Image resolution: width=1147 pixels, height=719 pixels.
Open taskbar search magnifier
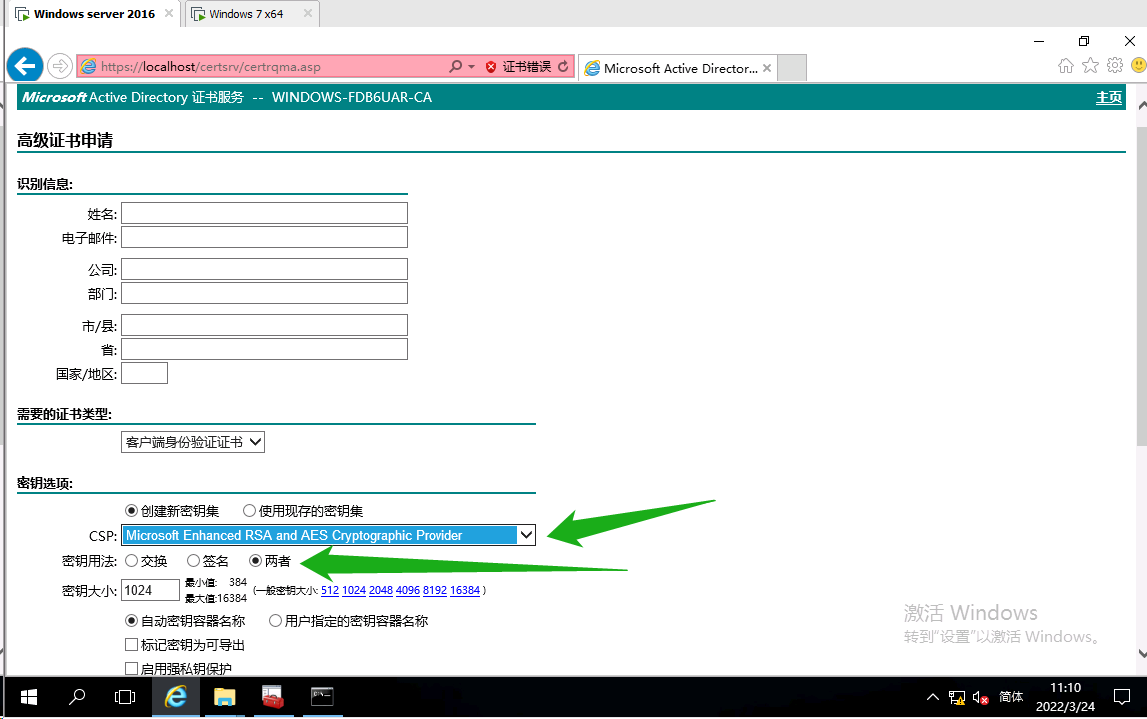tap(77, 697)
